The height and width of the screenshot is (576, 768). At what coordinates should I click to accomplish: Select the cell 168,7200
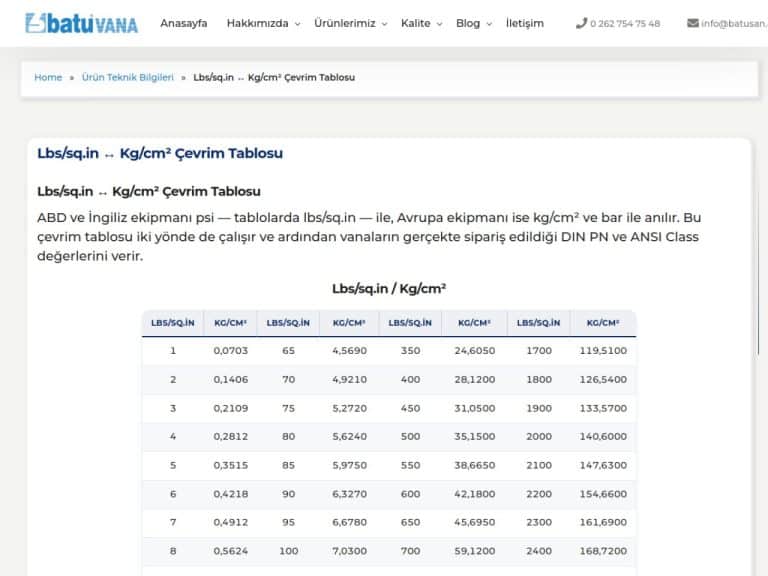click(x=603, y=551)
